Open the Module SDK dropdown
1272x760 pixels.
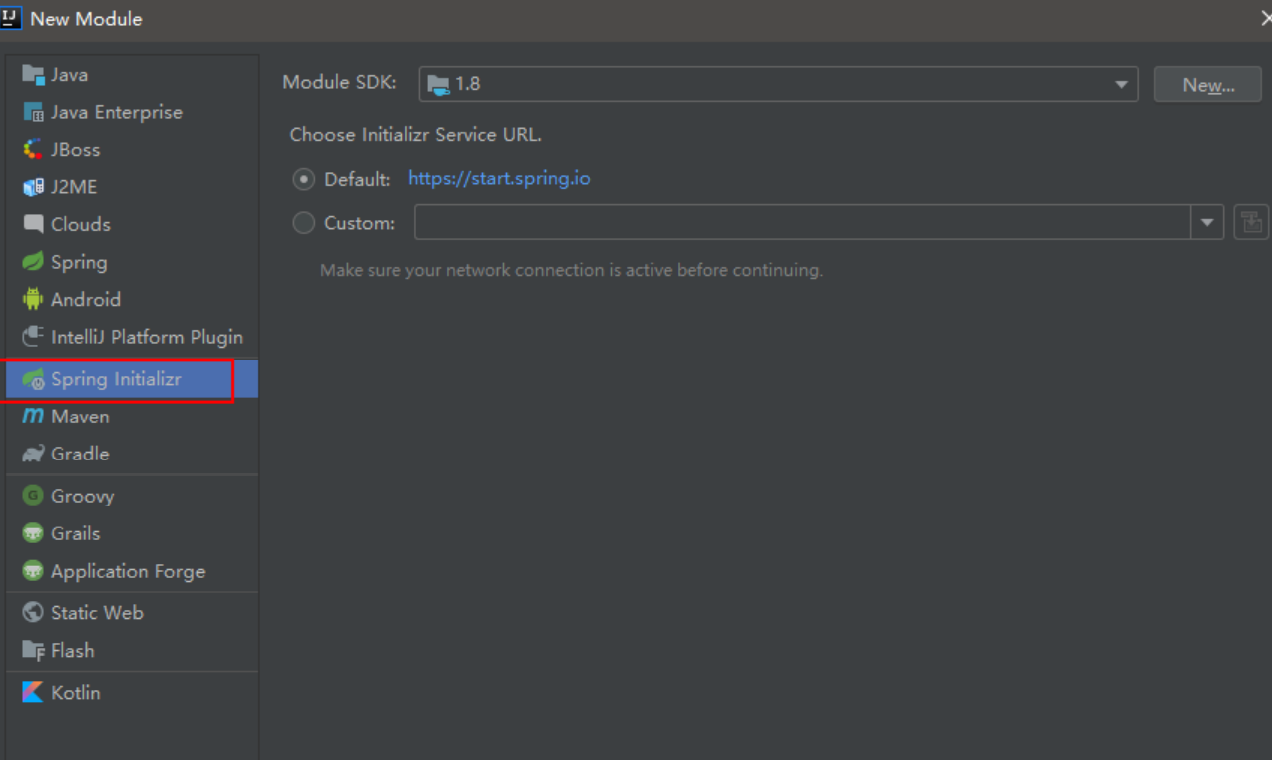(x=777, y=84)
